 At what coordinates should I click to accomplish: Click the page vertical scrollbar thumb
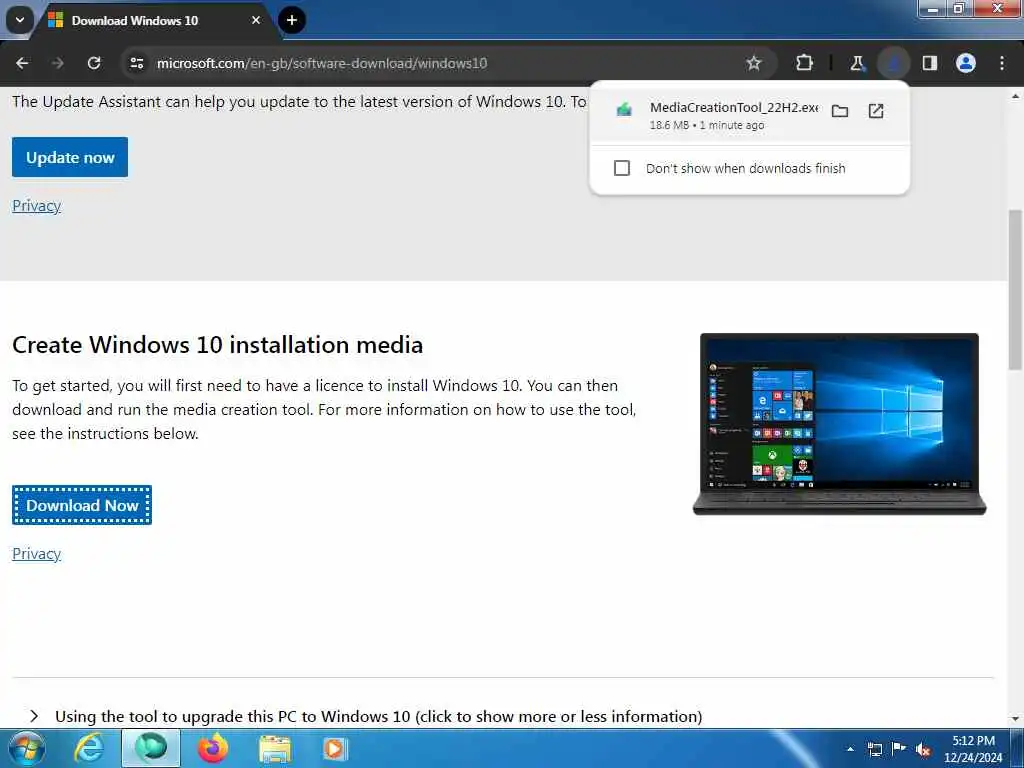1015,289
